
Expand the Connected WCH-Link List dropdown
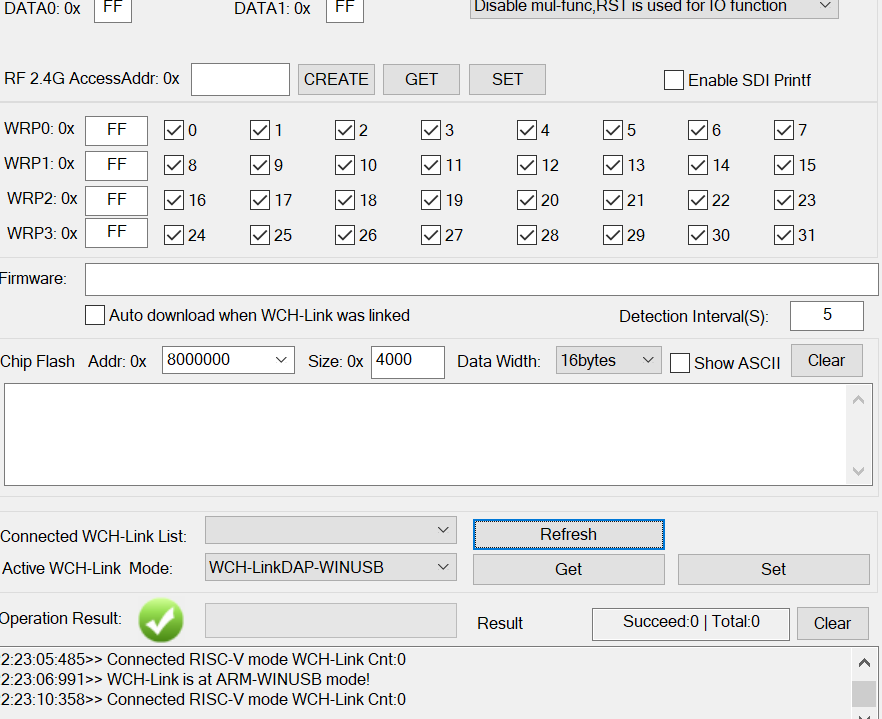[331, 530]
